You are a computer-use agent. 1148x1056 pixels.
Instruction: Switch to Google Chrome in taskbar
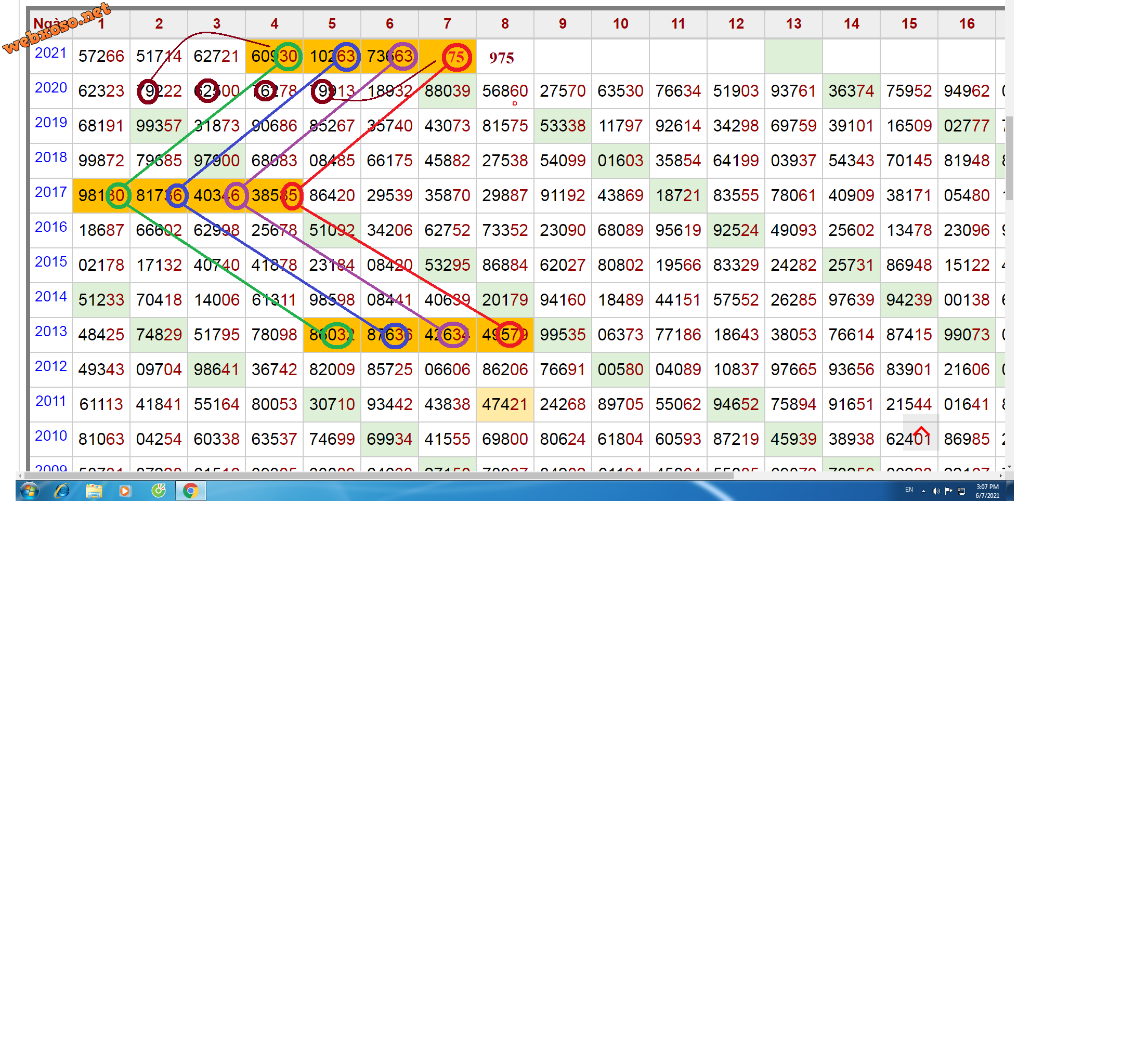190,491
